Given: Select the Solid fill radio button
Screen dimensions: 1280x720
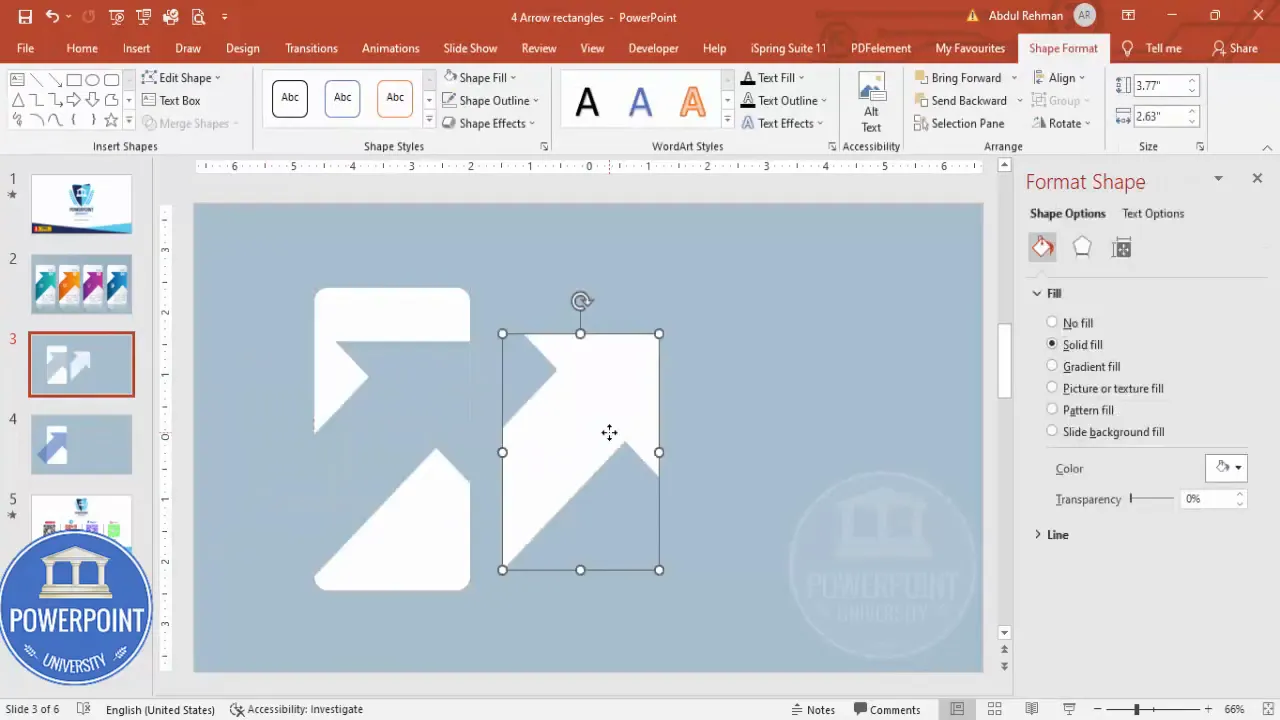Looking at the screenshot, I should click(x=1052, y=343).
